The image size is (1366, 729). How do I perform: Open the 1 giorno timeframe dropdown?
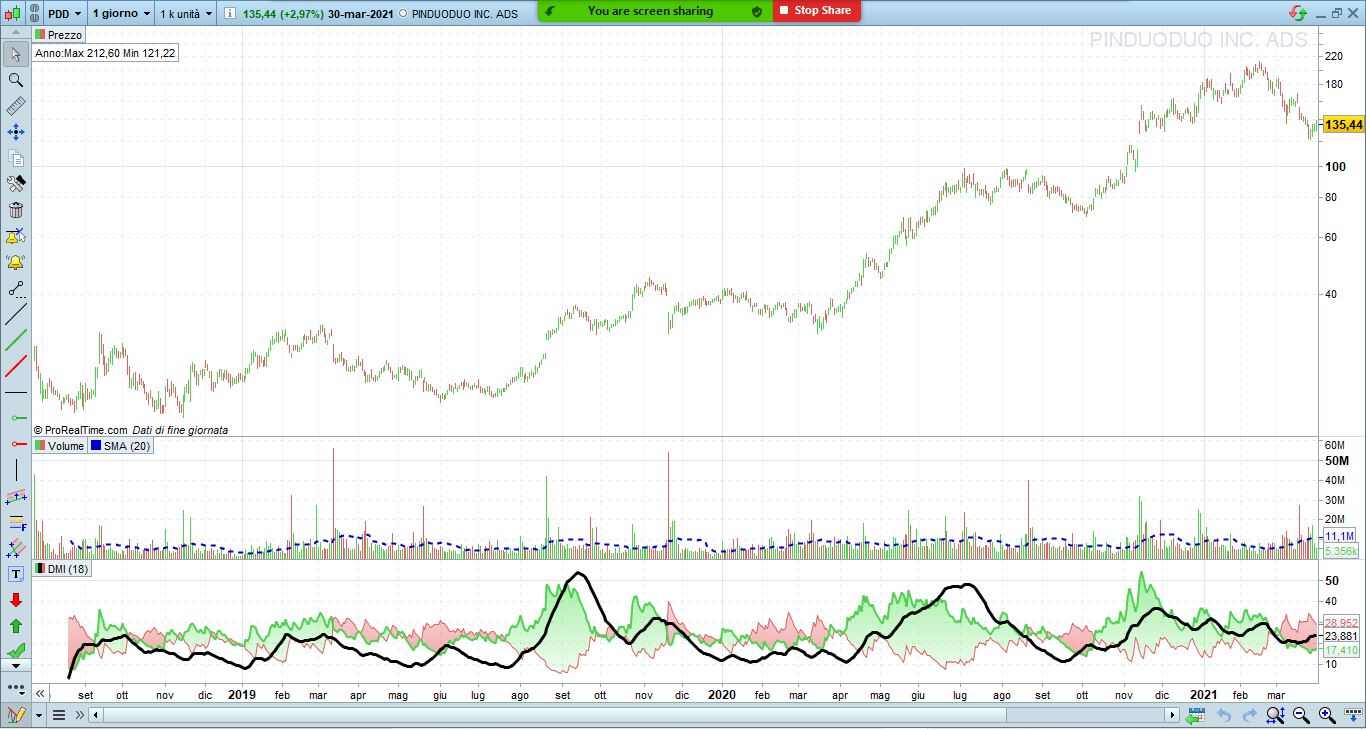(121, 13)
